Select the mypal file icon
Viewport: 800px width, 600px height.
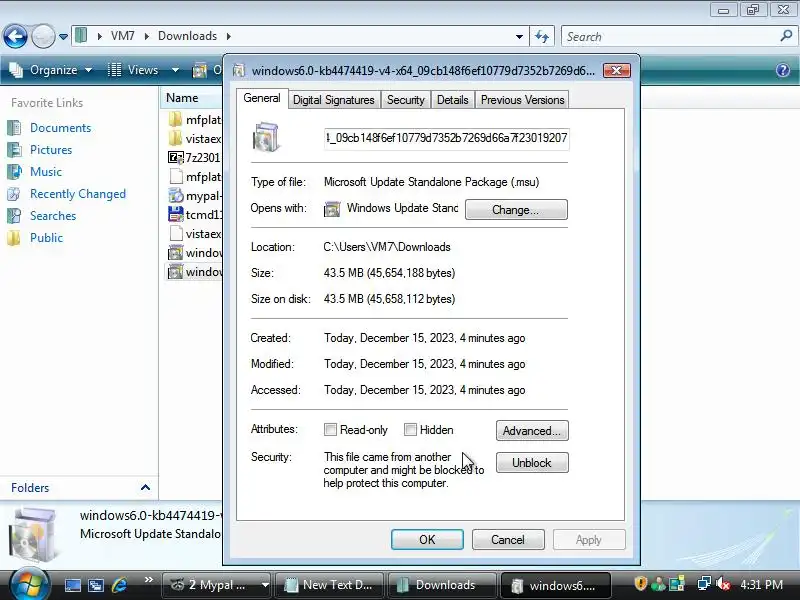point(176,195)
